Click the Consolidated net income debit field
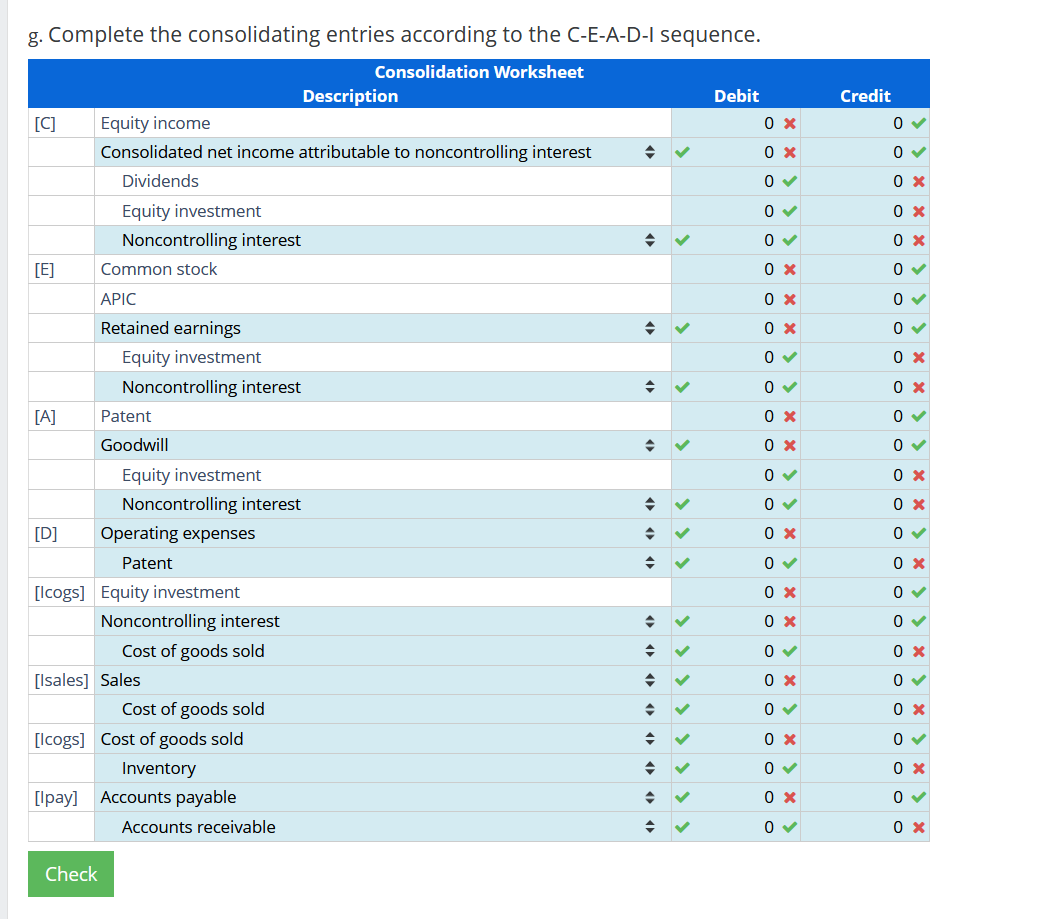Image resolution: width=1060 pixels, height=919 pixels. pyautogui.click(x=737, y=152)
